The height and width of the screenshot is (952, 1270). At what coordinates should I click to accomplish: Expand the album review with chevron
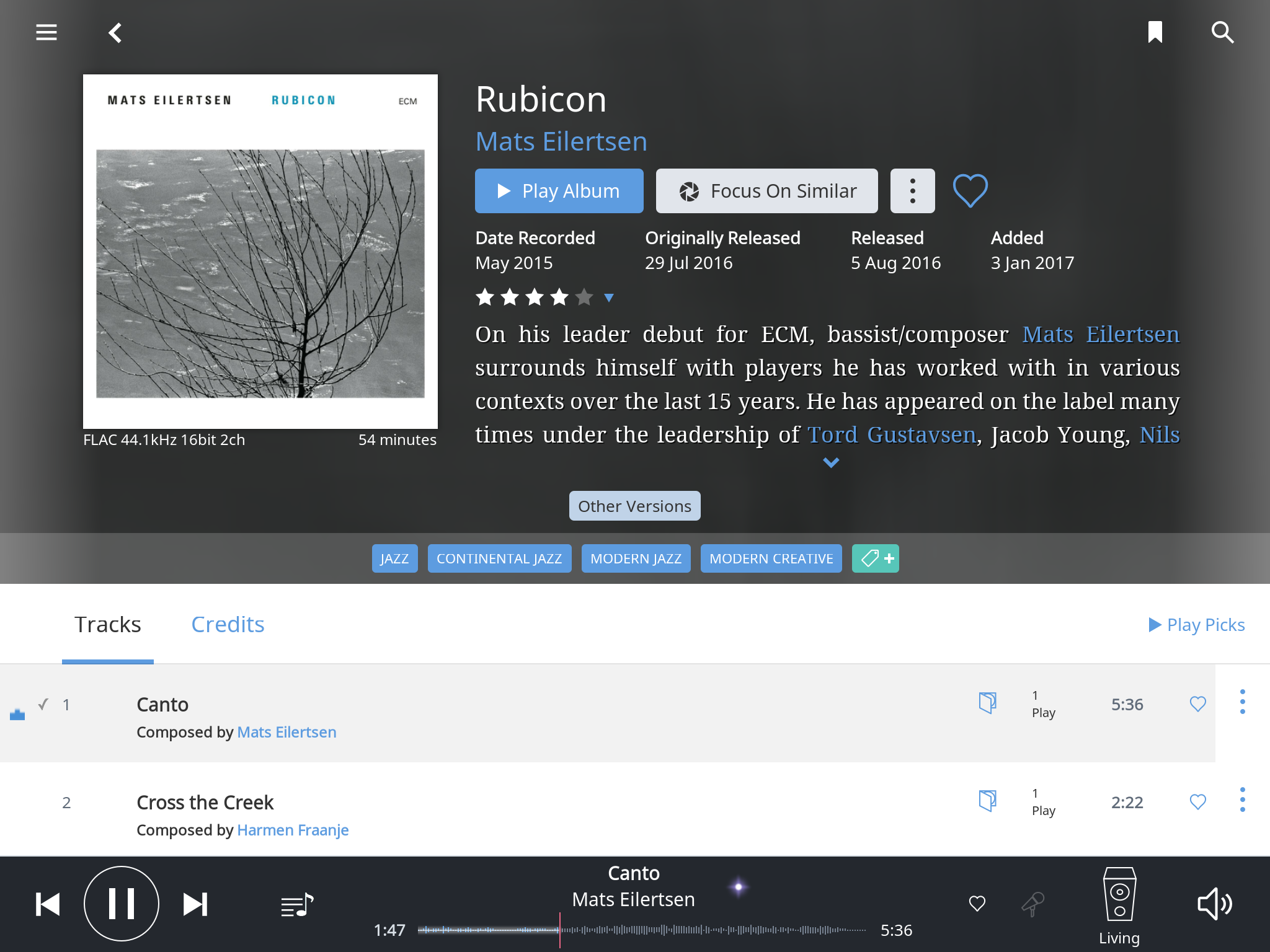pos(831,462)
